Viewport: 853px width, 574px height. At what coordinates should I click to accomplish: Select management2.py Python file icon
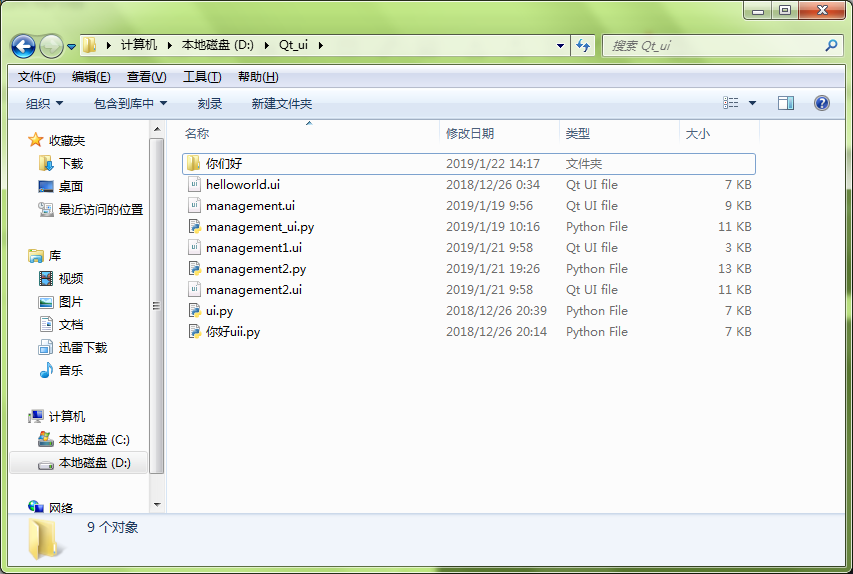[x=194, y=268]
